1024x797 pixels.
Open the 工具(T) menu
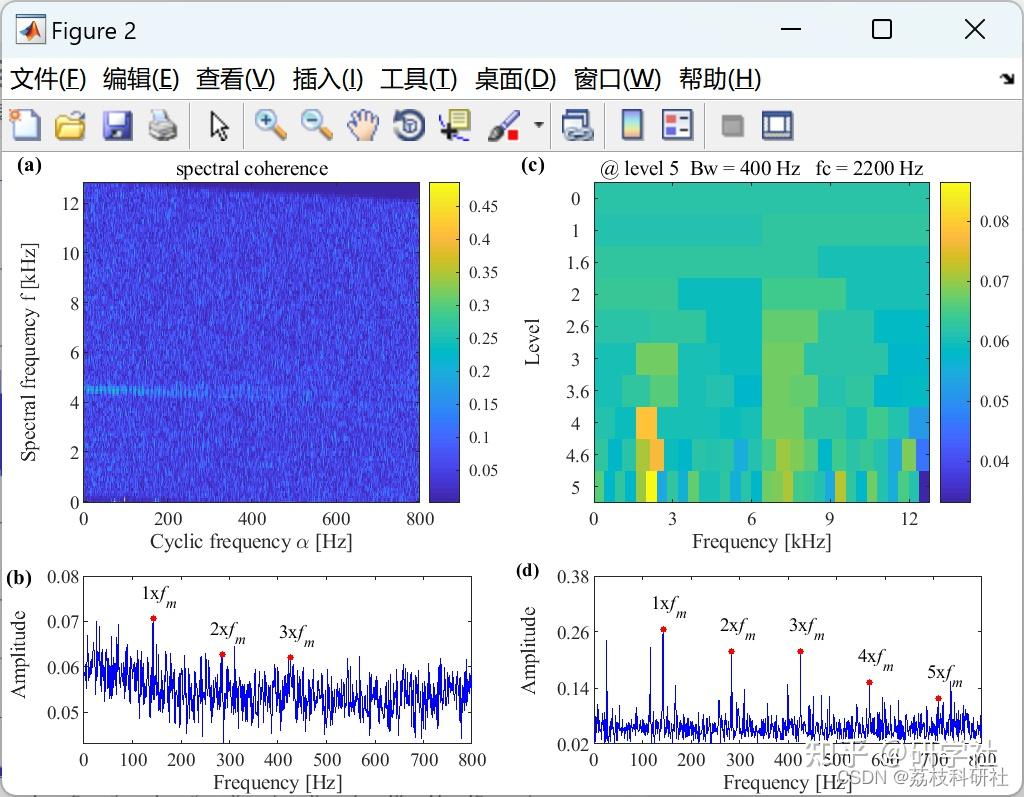(x=419, y=79)
